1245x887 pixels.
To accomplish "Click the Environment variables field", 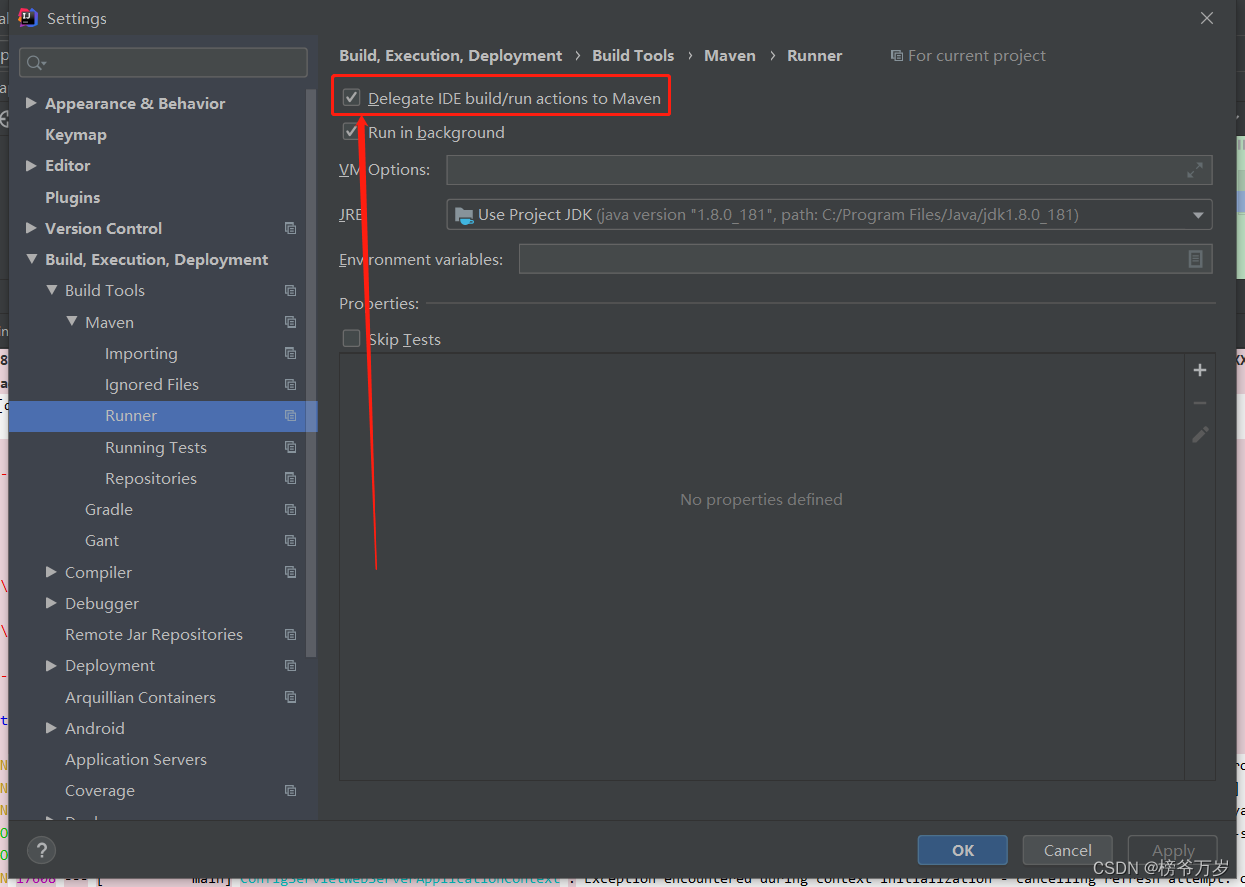I will click(x=865, y=259).
